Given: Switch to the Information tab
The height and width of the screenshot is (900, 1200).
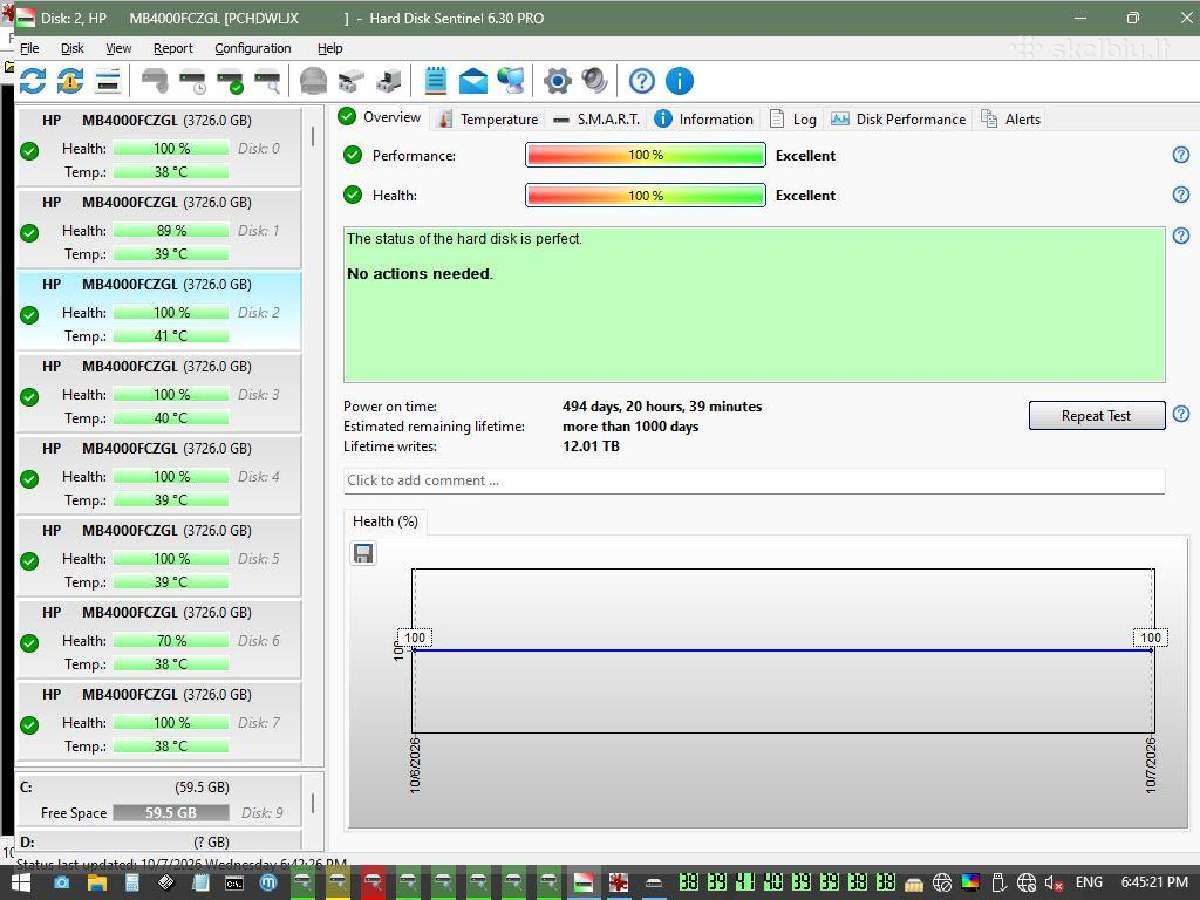Looking at the screenshot, I should click(704, 119).
